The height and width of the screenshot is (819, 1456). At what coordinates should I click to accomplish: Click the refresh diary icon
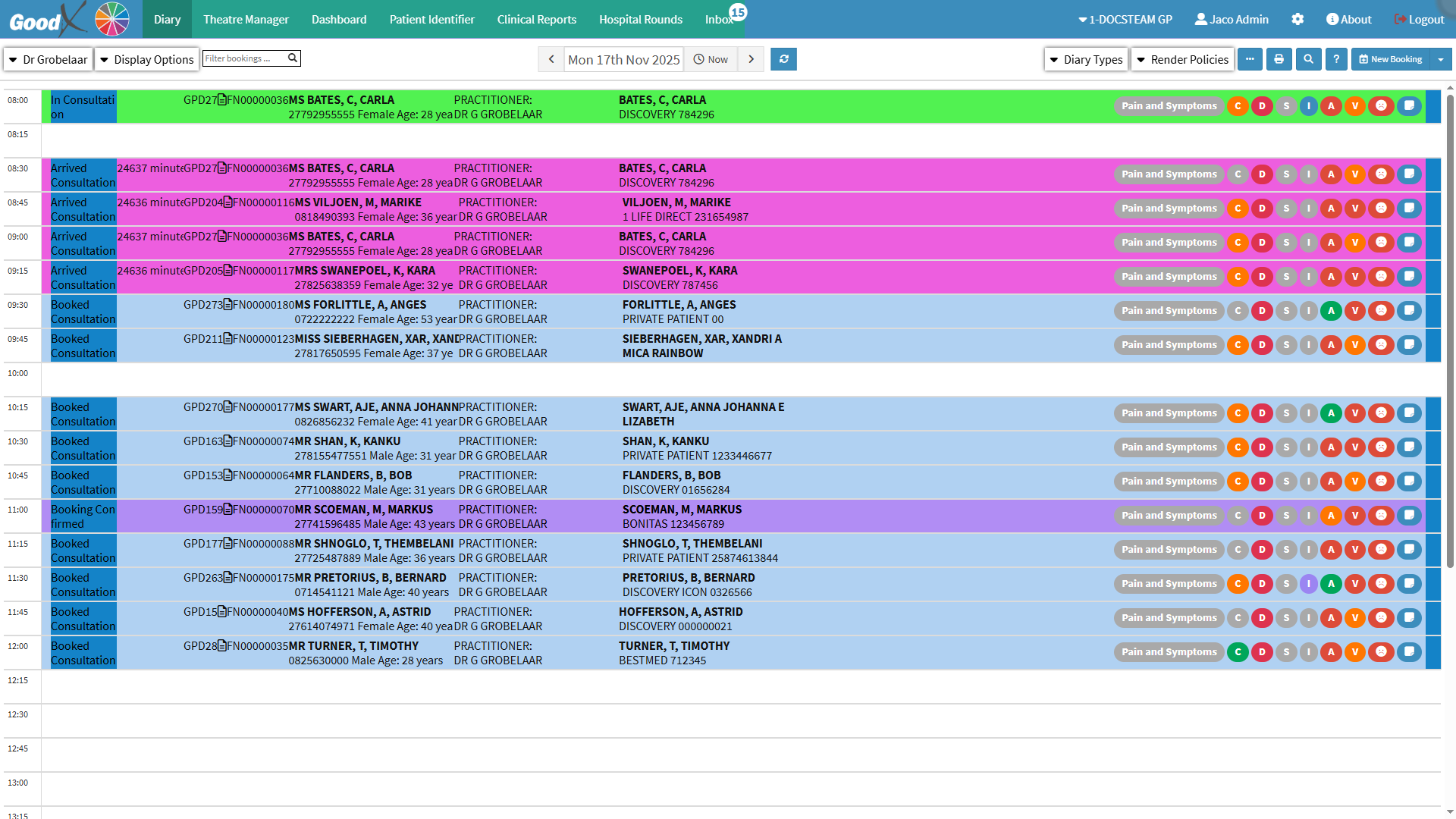(783, 59)
